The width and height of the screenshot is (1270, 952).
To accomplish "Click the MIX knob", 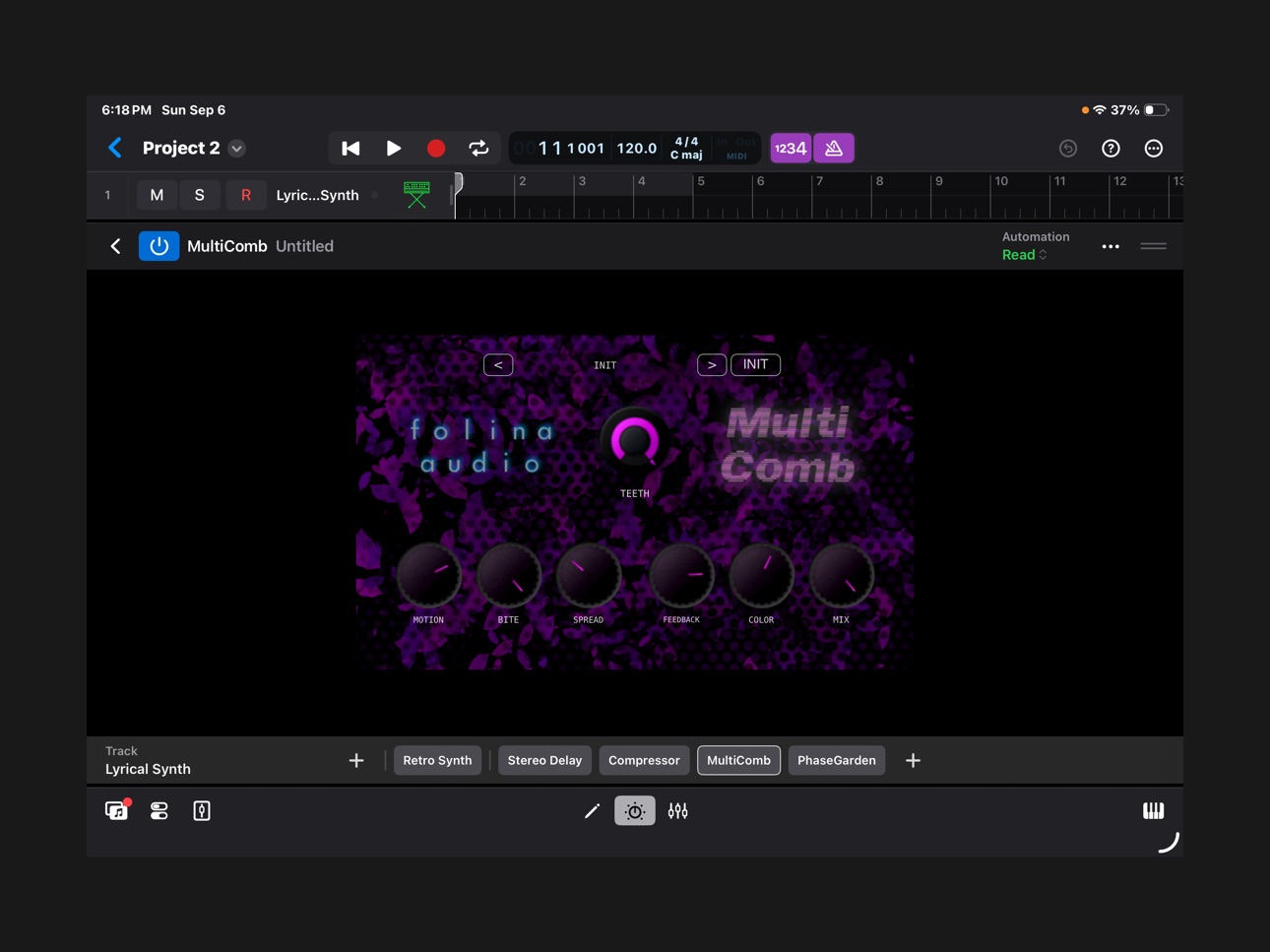I will pos(841,575).
